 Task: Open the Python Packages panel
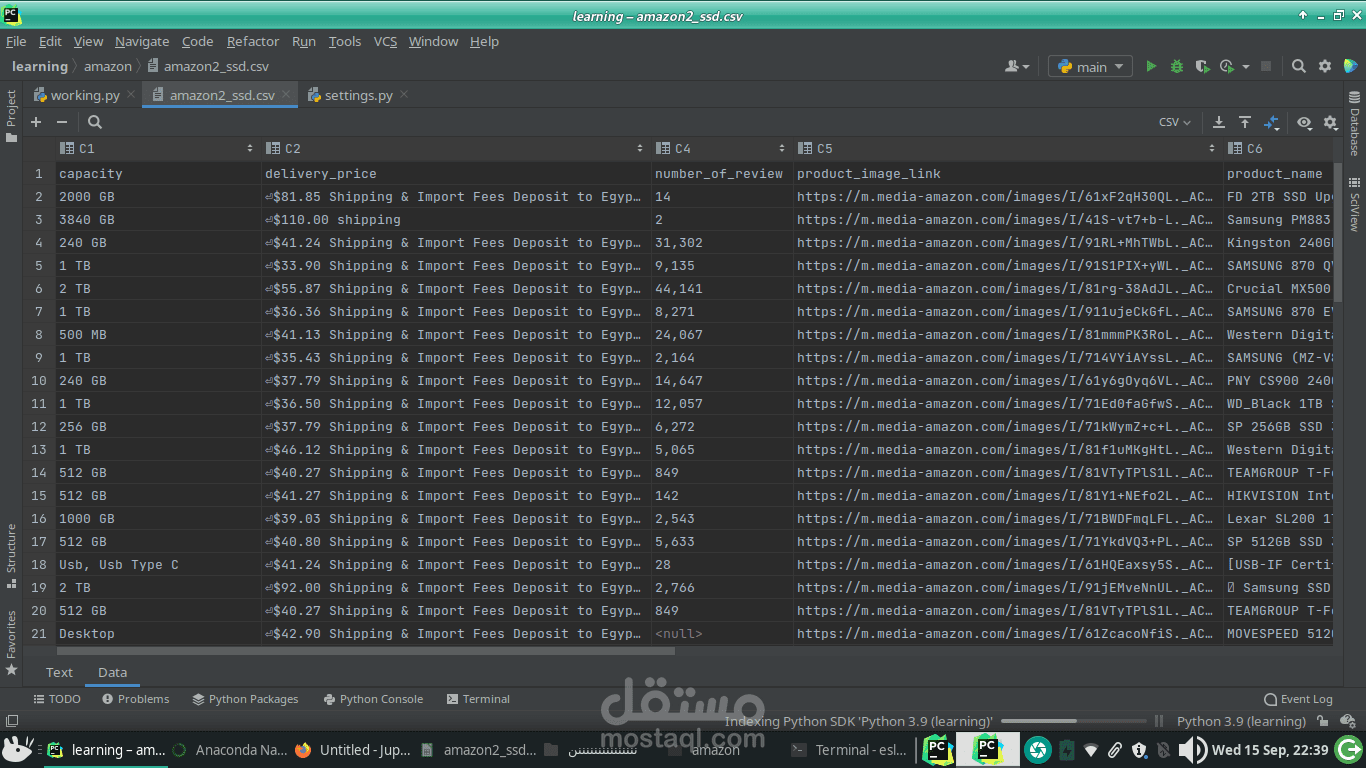click(x=246, y=699)
